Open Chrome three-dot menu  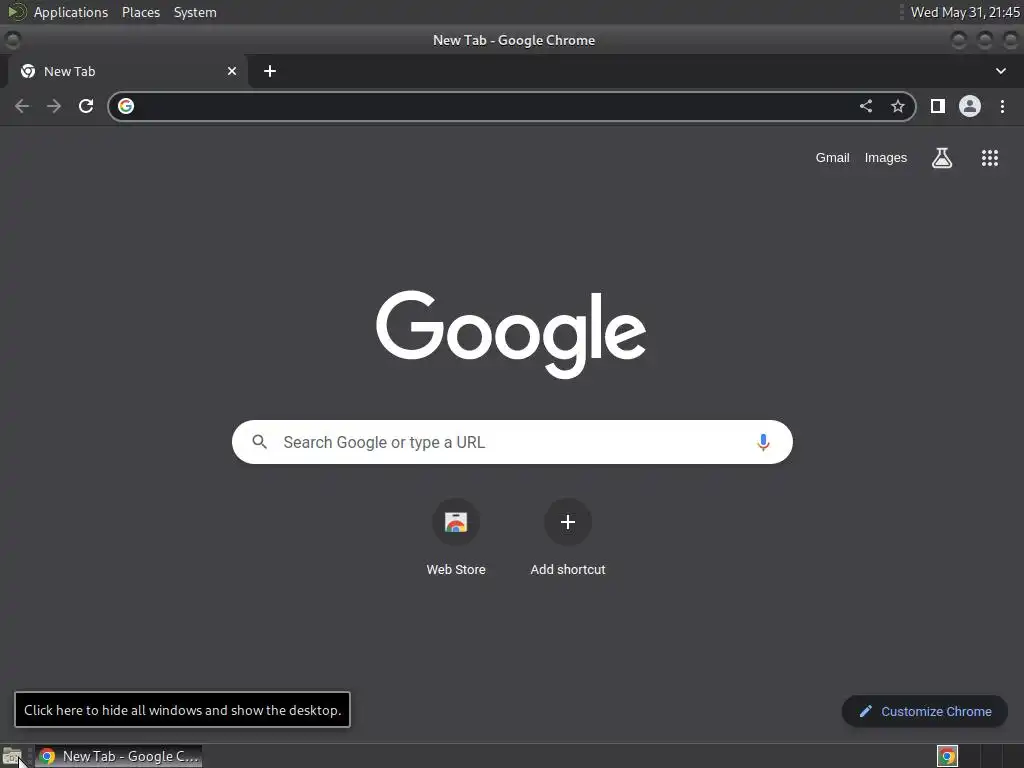tap(1002, 106)
